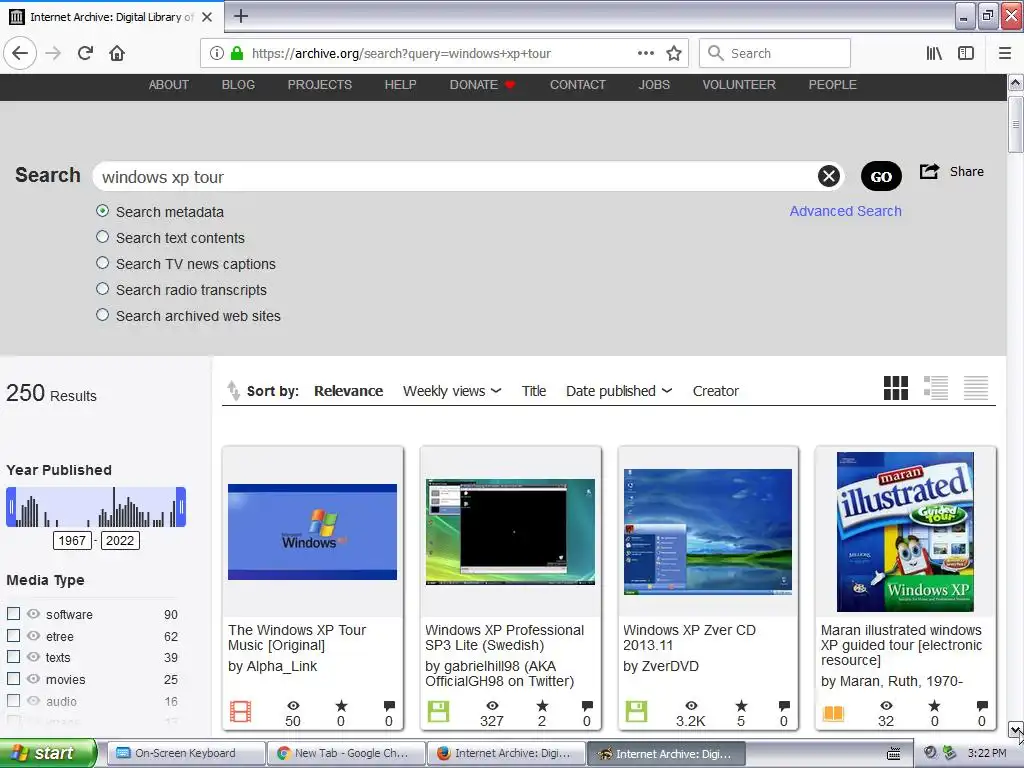Click the Windows Start button

[48, 753]
